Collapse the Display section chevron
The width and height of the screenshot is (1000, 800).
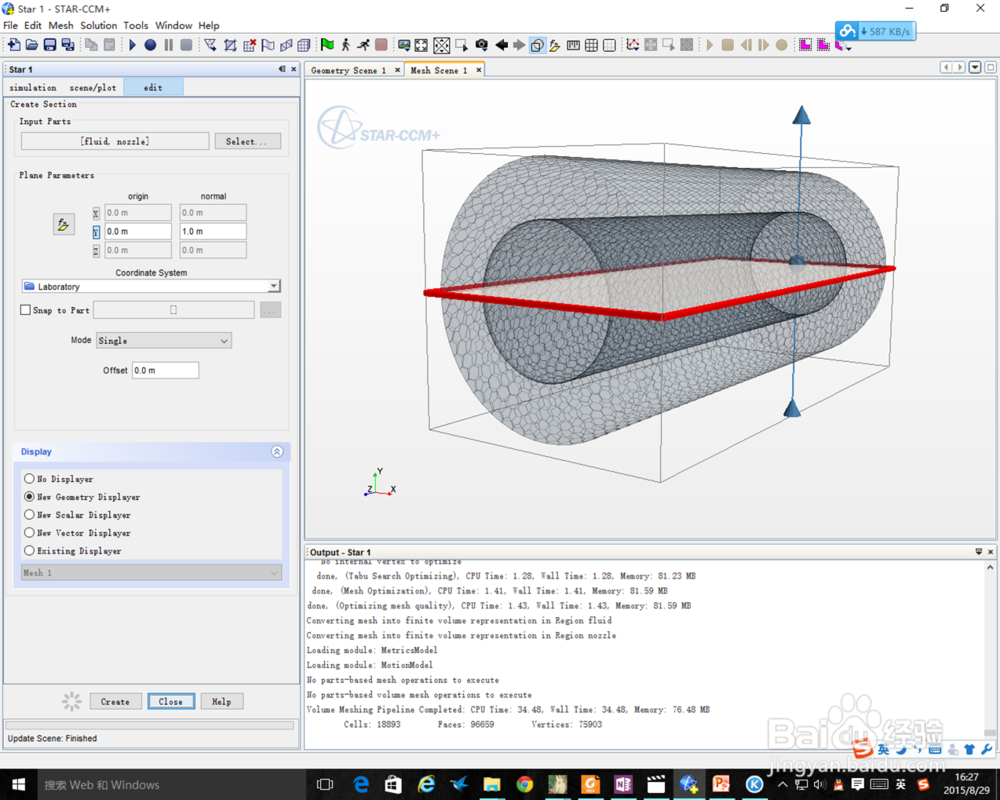tap(277, 452)
